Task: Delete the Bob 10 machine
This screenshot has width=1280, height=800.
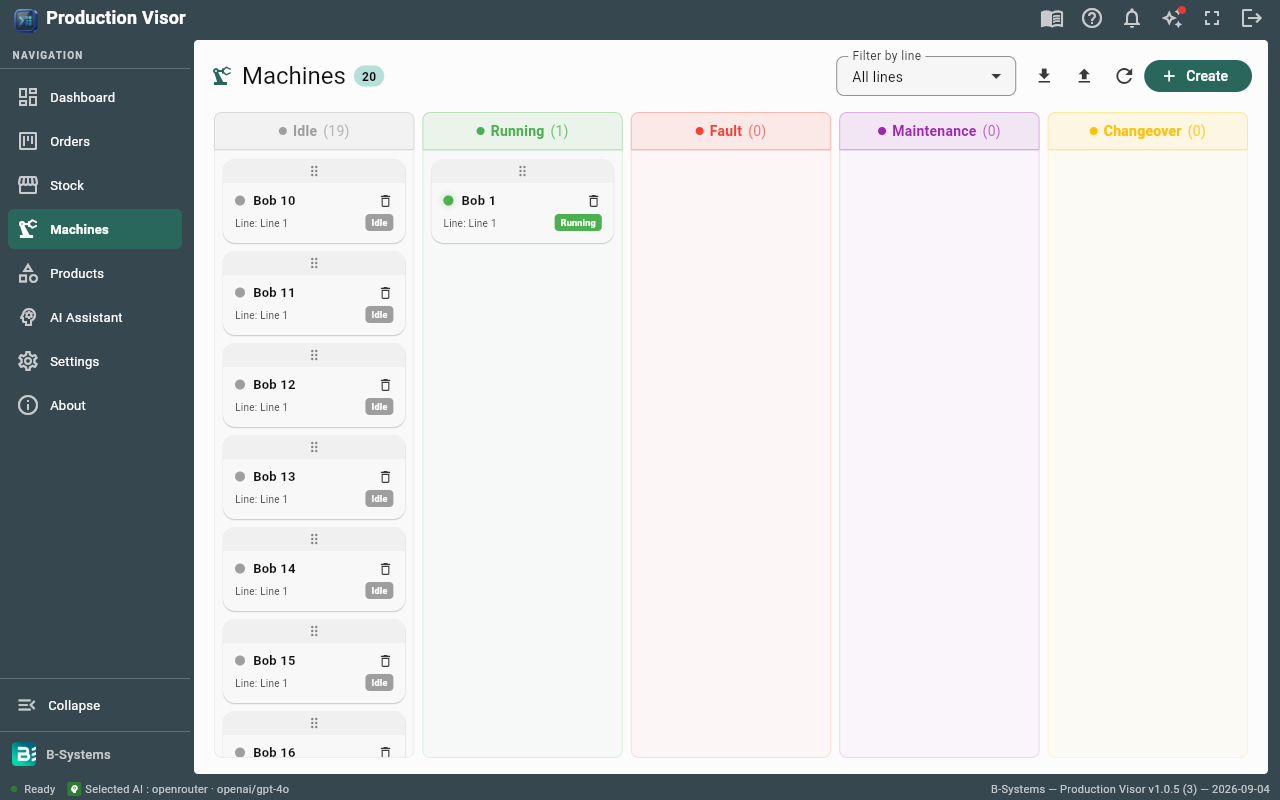Action: [385, 201]
